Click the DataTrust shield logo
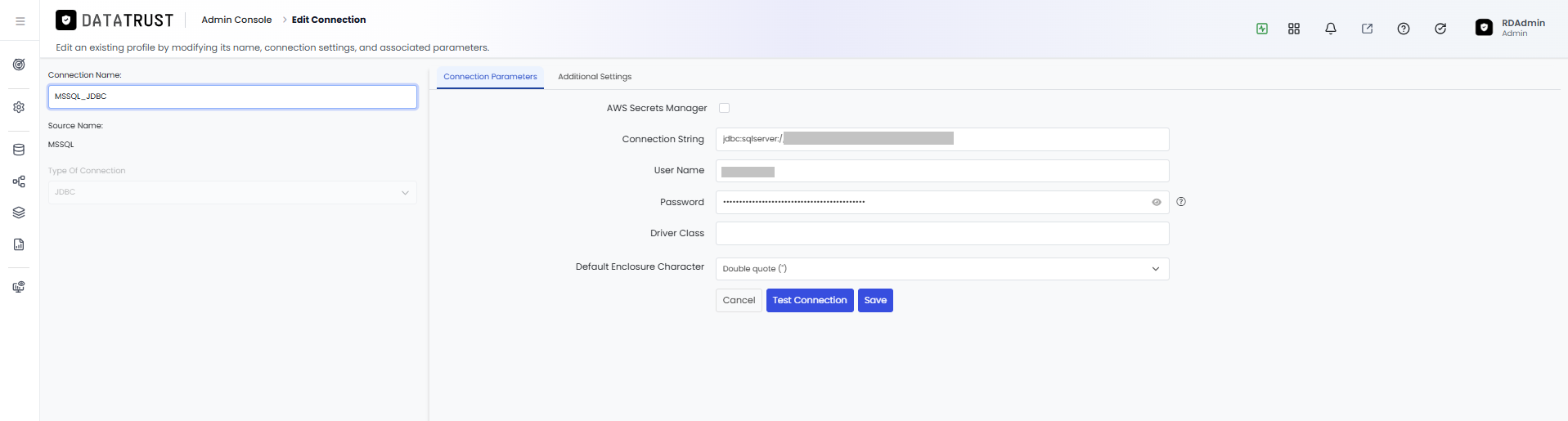This screenshot has width=1568, height=421. tap(66, 20)
